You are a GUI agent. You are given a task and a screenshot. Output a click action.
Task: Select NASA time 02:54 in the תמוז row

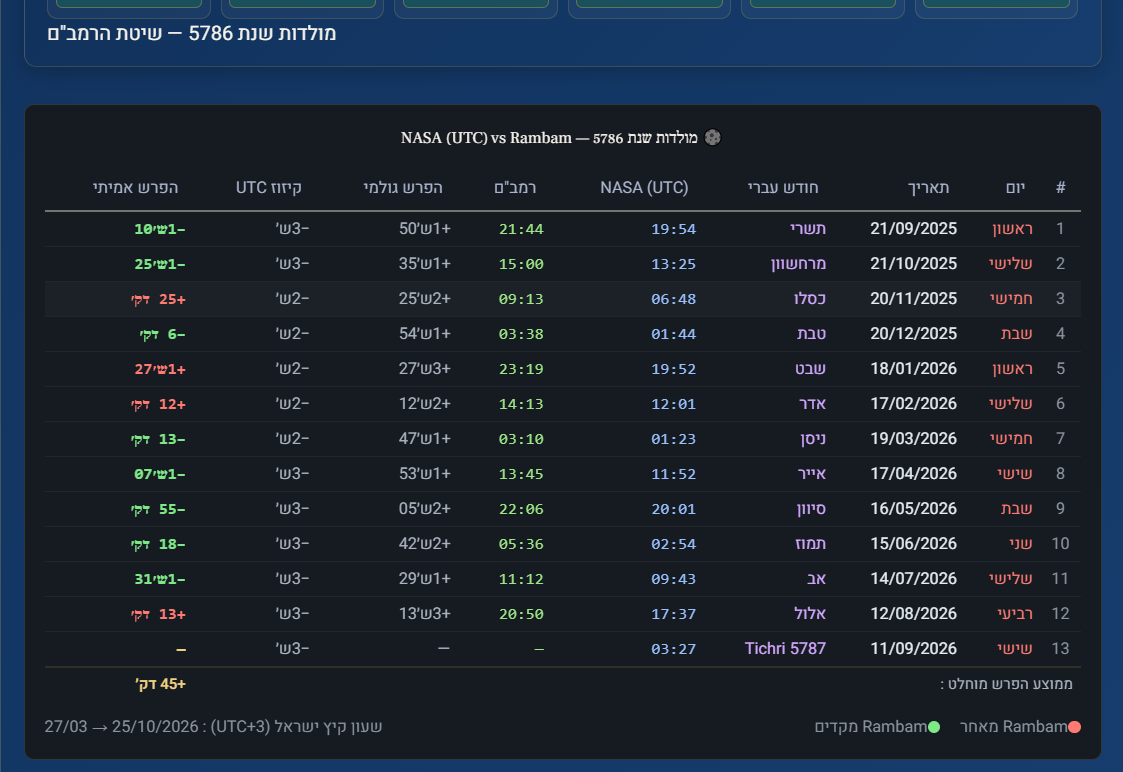point(673,544)
